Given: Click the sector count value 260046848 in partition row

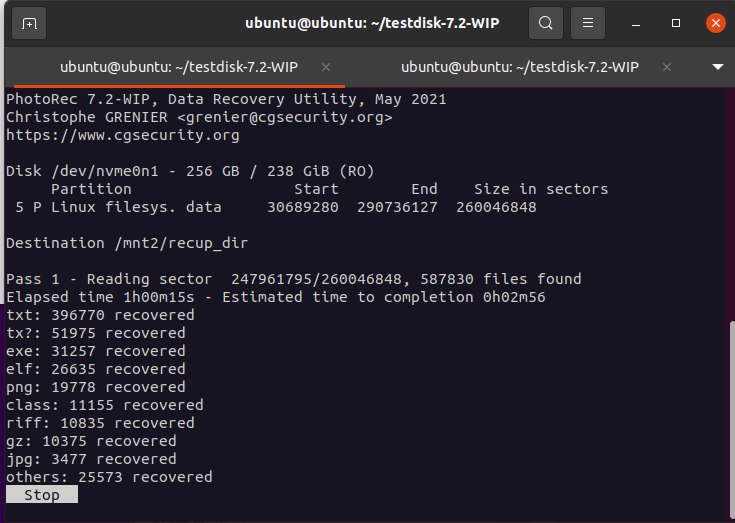Looking at the screenshot, I should 496,207.
